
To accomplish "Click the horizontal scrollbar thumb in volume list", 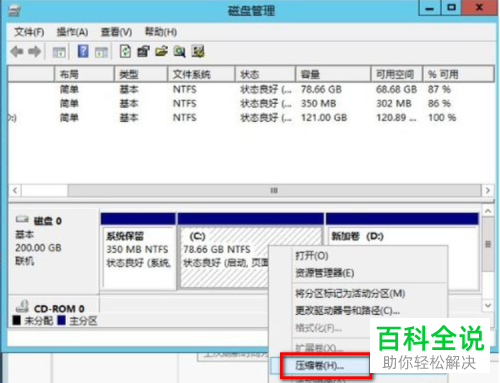I will tap(274, 190).
